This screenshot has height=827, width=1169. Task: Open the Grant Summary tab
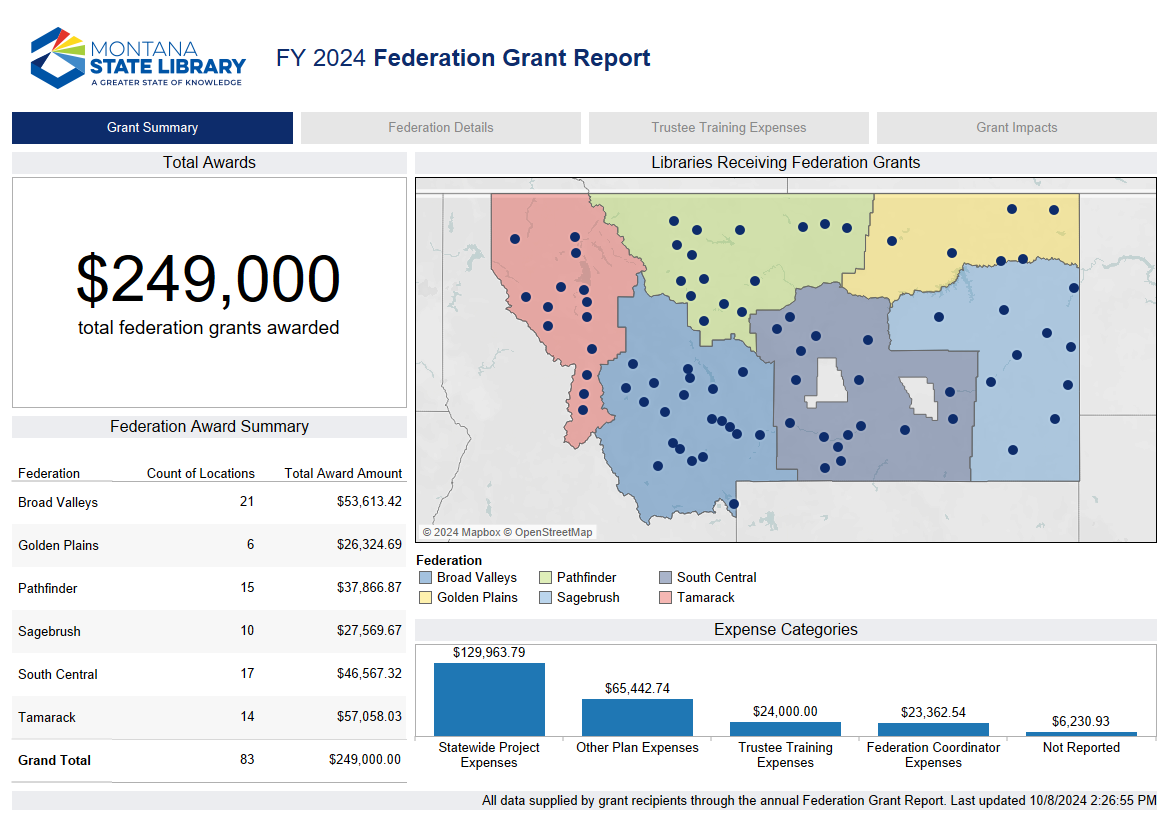point(152,128)
